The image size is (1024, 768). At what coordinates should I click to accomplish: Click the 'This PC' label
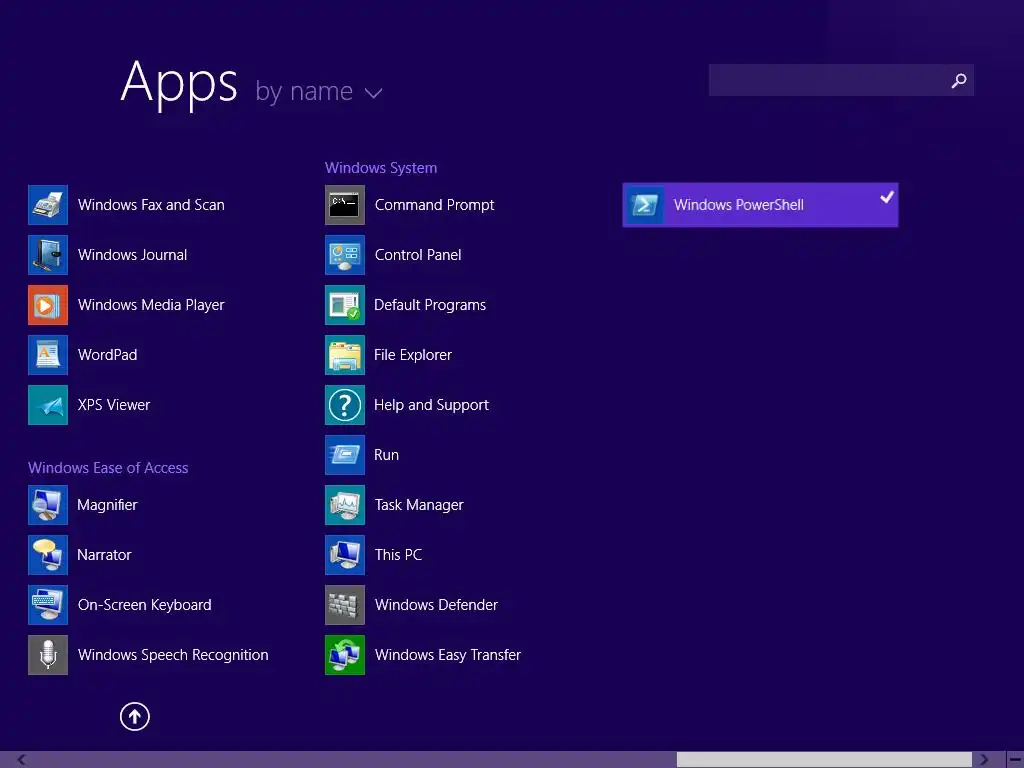coord(398,554)
